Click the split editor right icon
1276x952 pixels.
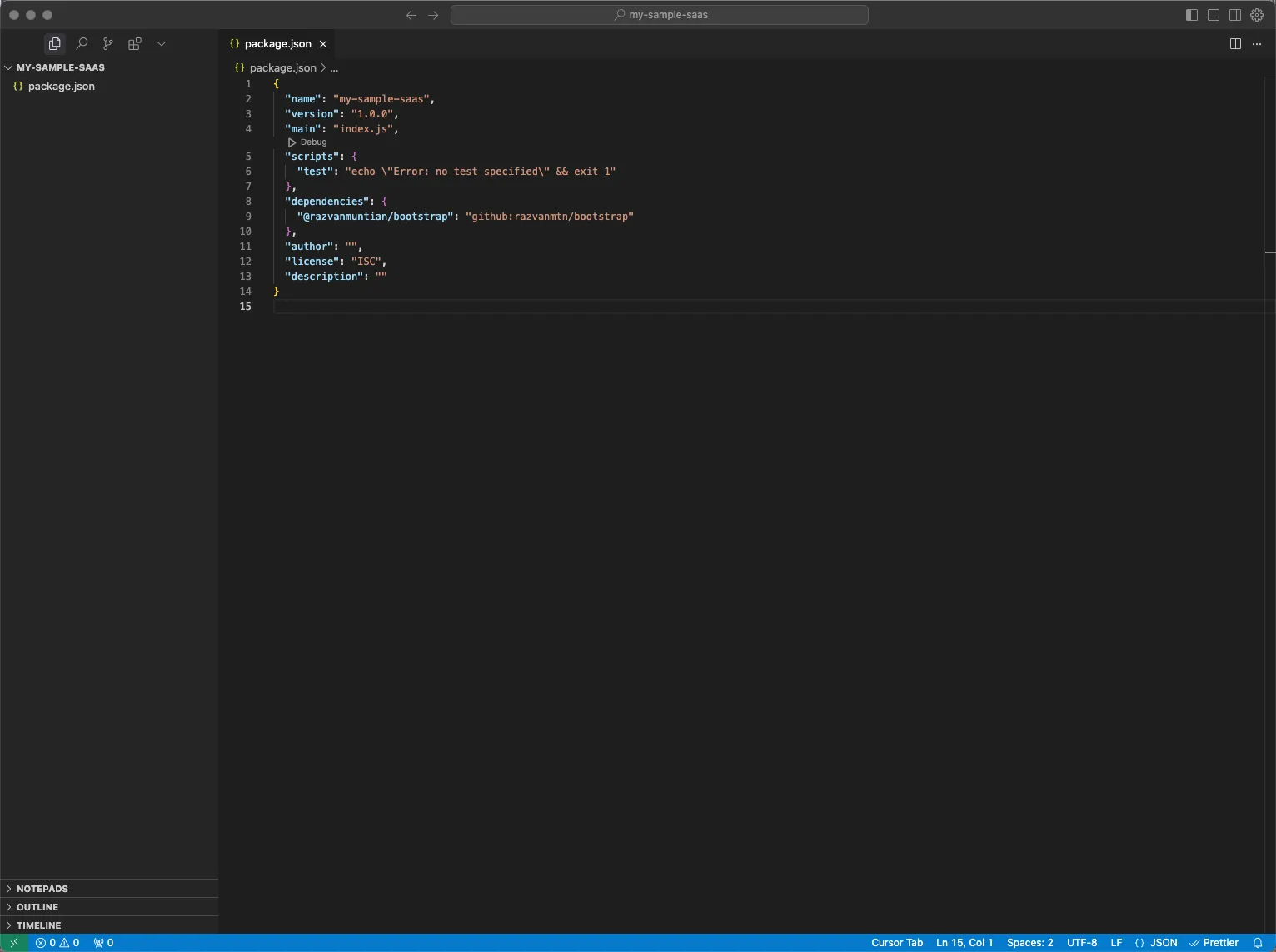click(x=1235, y=43)
